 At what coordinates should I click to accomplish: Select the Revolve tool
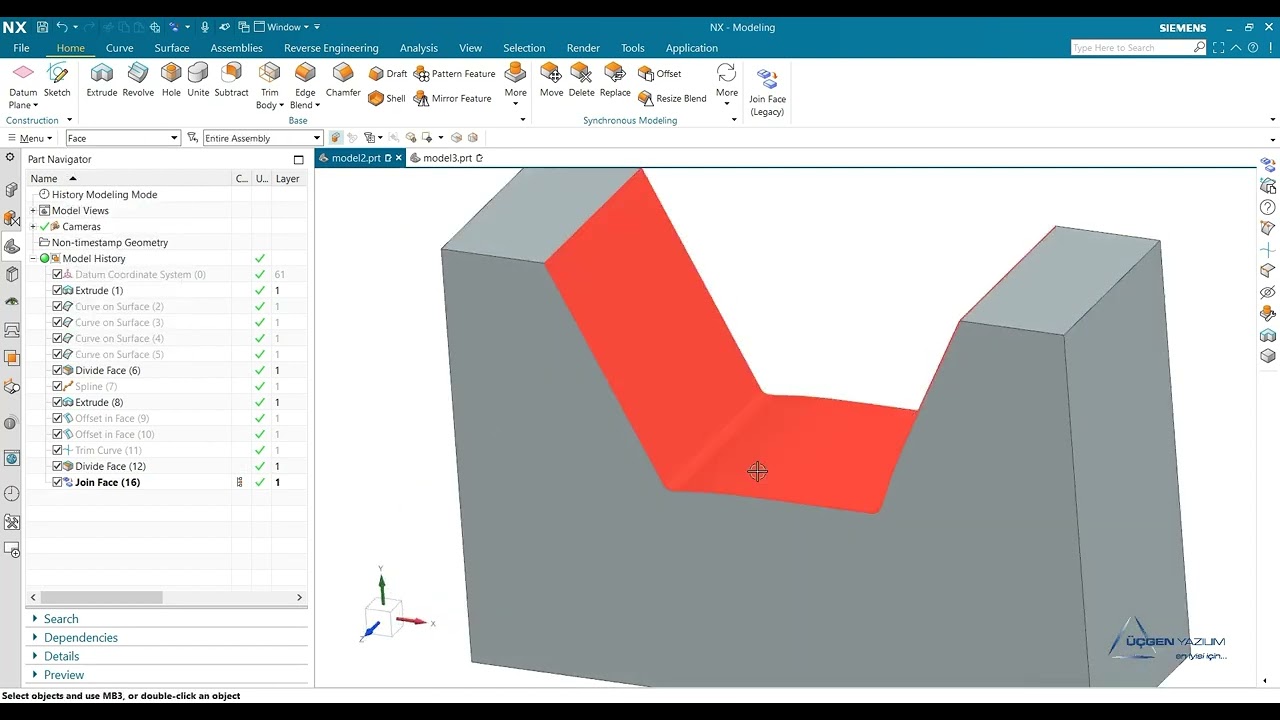pos(138,80)
